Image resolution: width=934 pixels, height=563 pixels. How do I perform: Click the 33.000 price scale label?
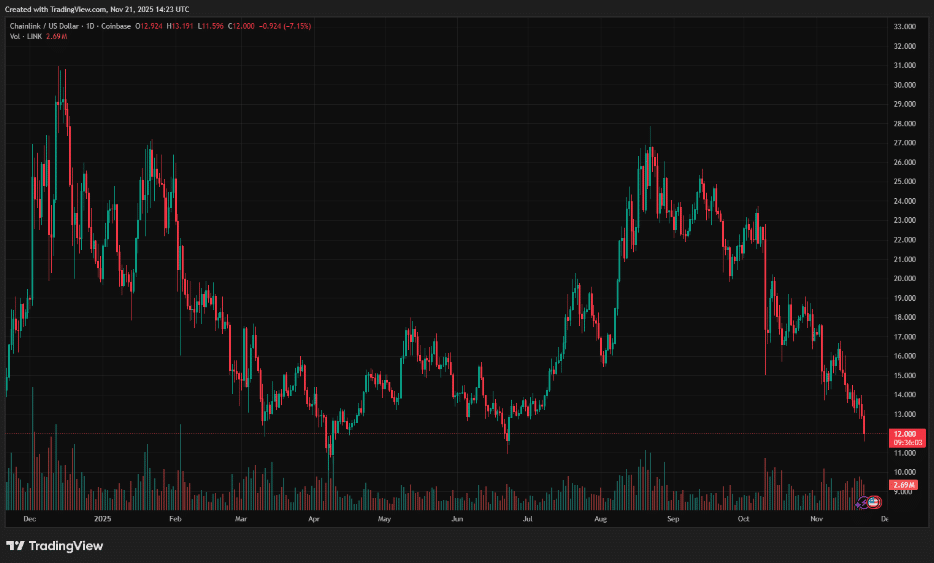pos(904,26)
